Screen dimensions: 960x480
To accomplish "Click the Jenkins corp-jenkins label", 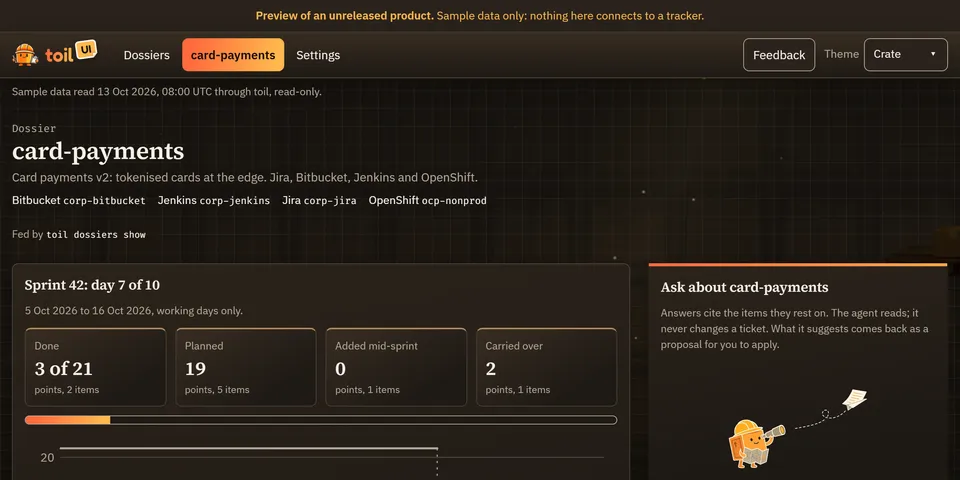I will 214,200.
